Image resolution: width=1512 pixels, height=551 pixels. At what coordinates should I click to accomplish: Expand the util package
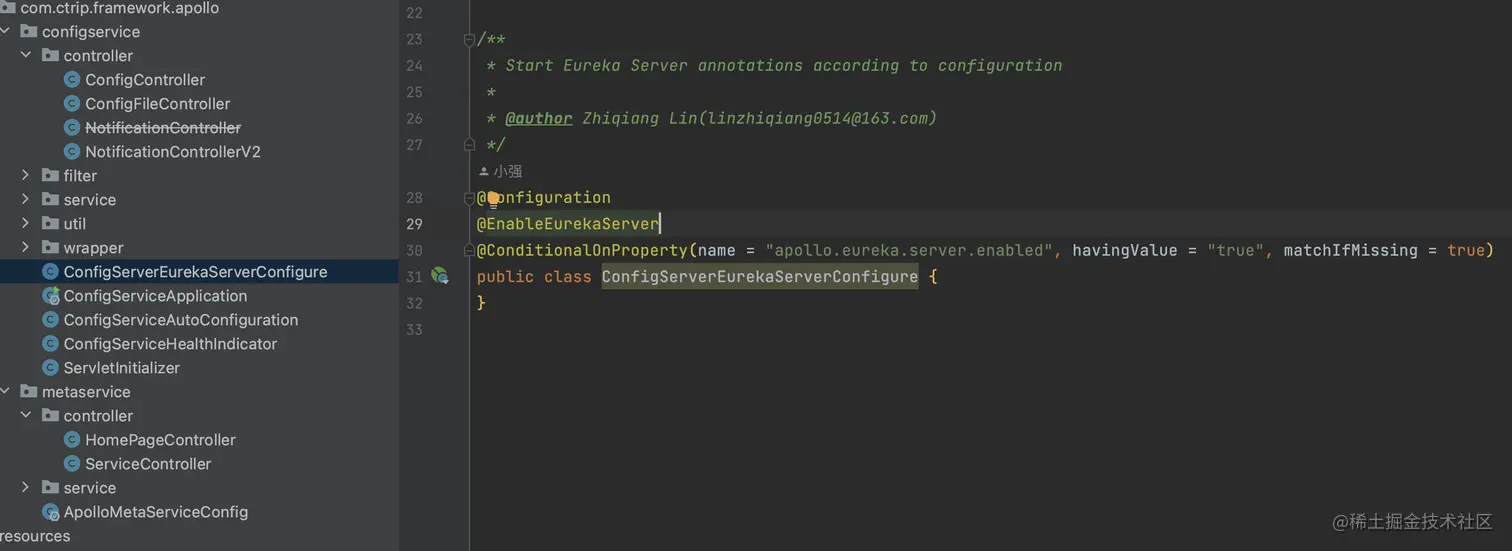pos(27,224)
